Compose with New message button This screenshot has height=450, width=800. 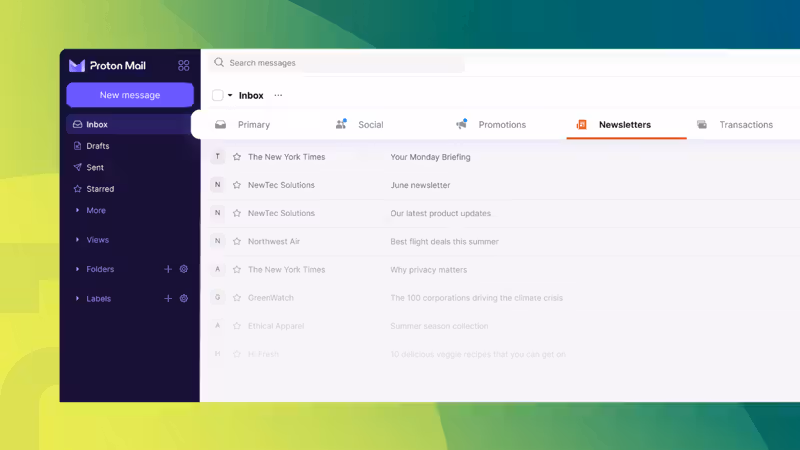[x=130, y=95]
